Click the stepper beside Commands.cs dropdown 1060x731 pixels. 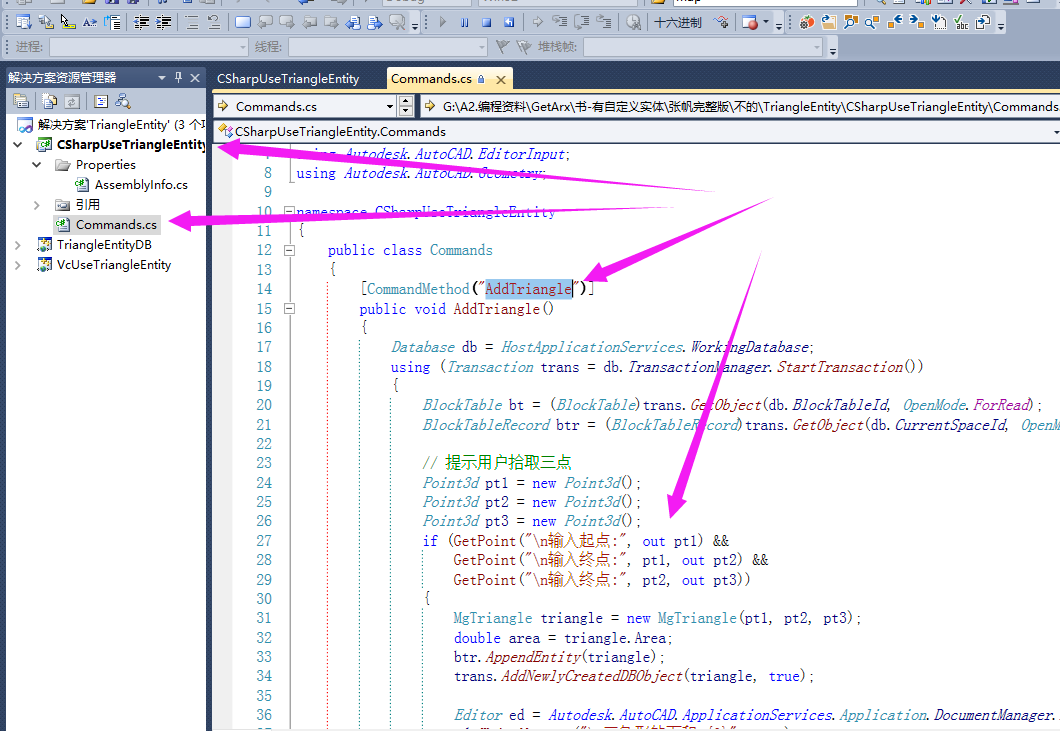[x=406, y=106]
